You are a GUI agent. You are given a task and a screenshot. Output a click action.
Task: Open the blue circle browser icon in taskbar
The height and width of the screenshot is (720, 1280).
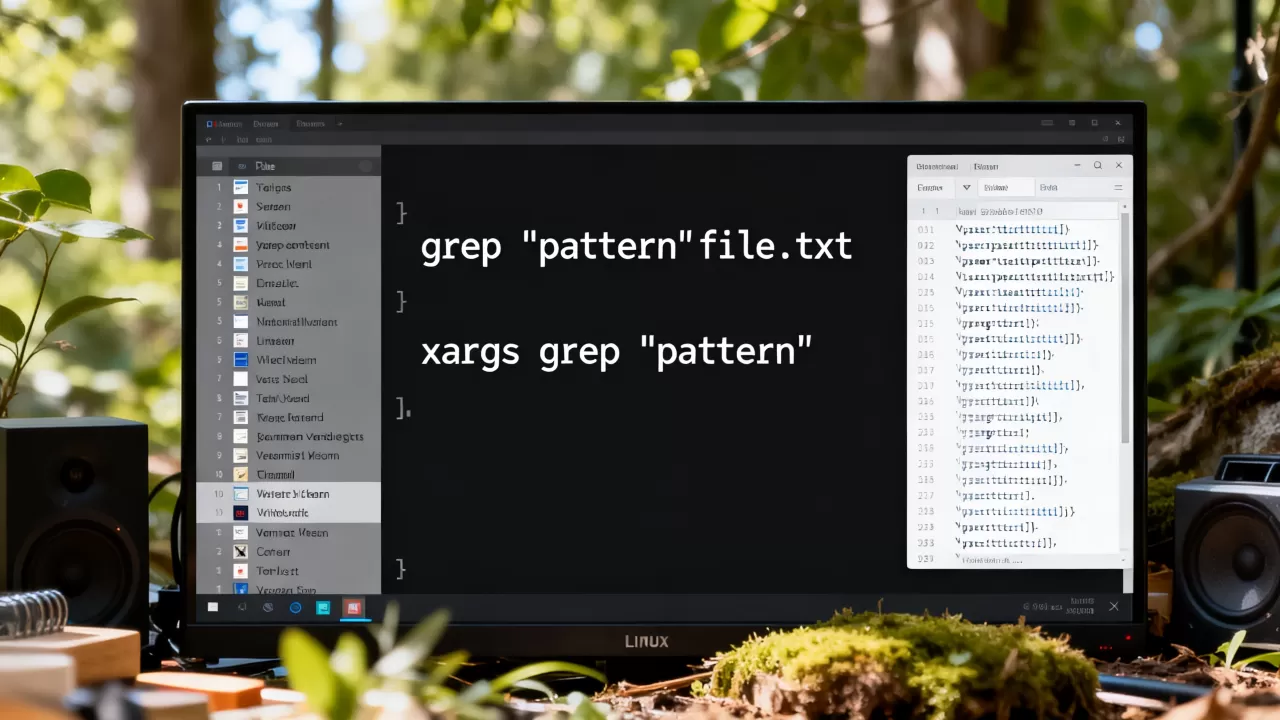coord(295,607)
